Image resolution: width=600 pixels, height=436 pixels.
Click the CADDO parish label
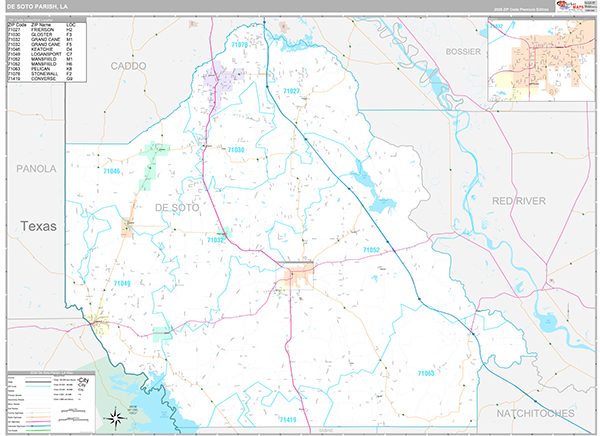[x=128, y=66]
